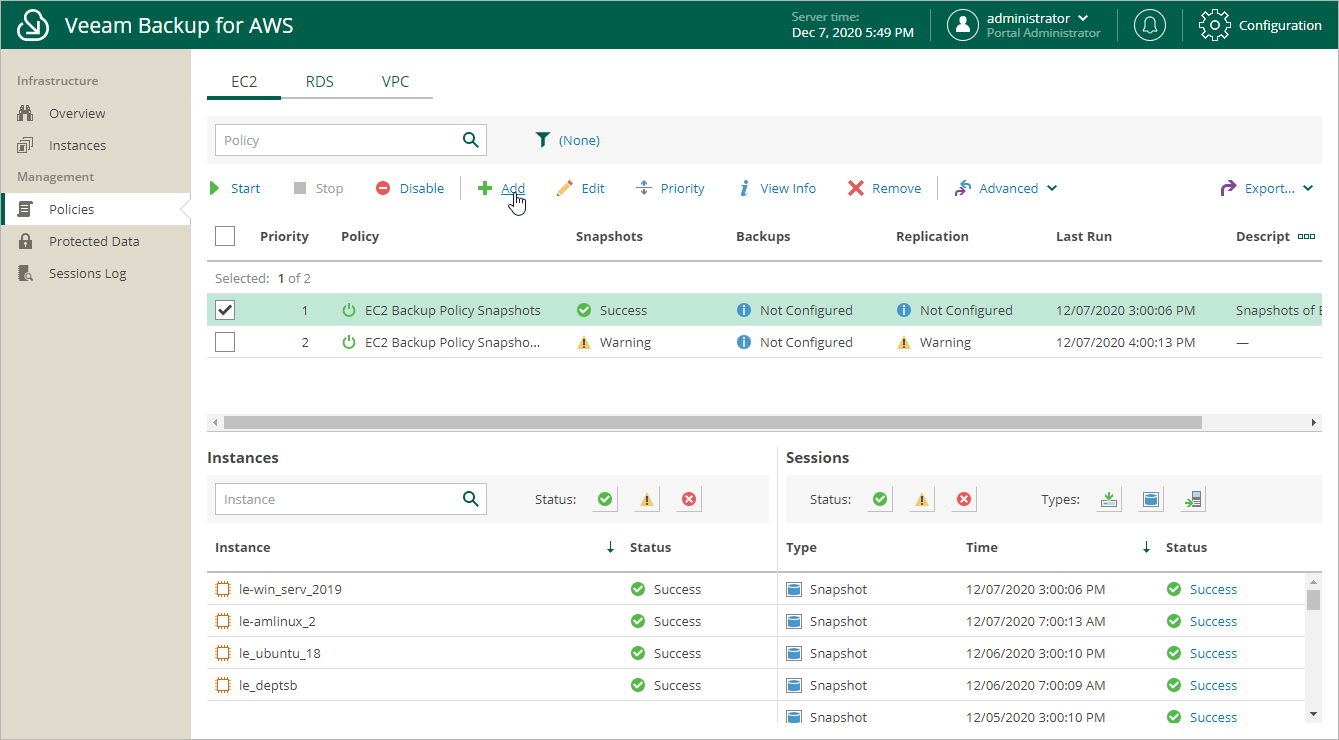
Task: Switch to the EC2 tab
Action: coord(244,82)
